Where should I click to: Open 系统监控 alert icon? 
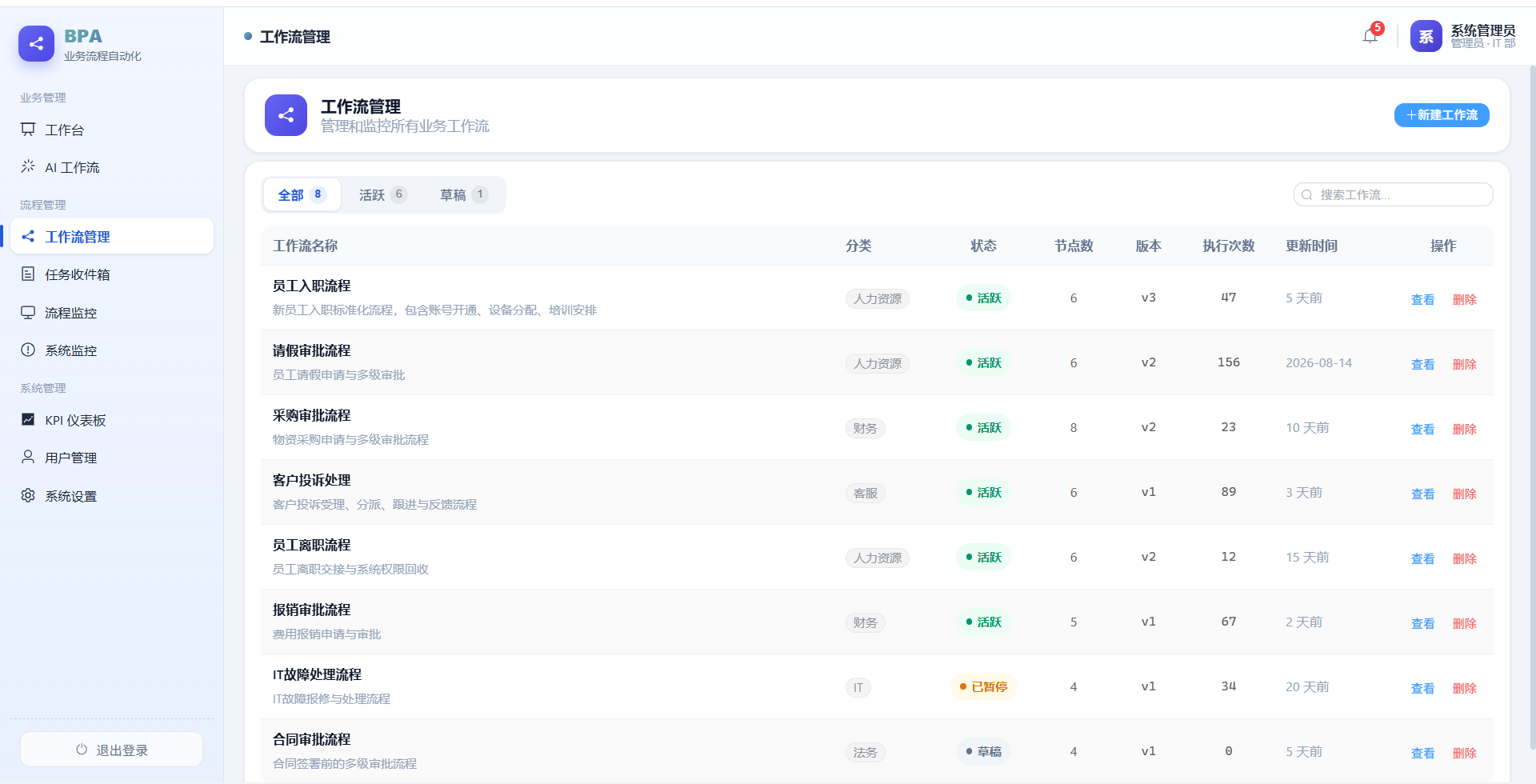(28, 350)
